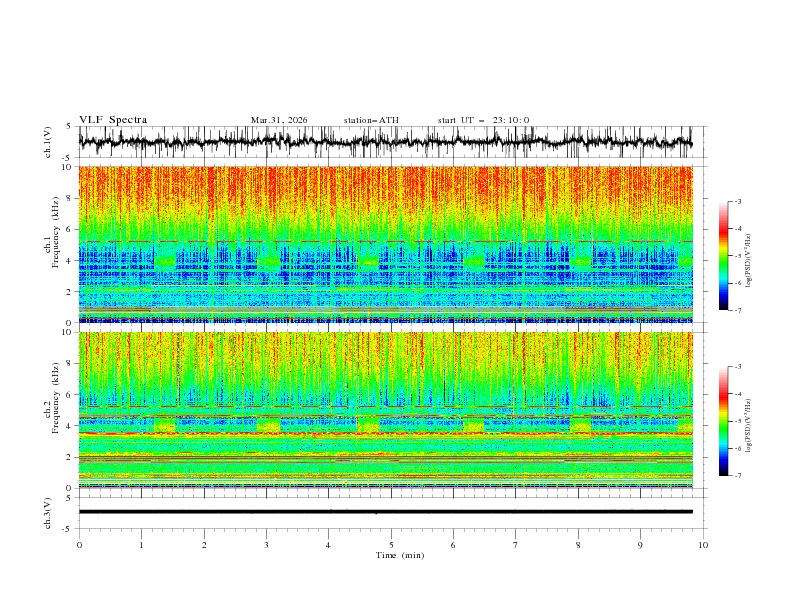
Task: Click the ch.3 flat black trace
Action: point(385,512)
